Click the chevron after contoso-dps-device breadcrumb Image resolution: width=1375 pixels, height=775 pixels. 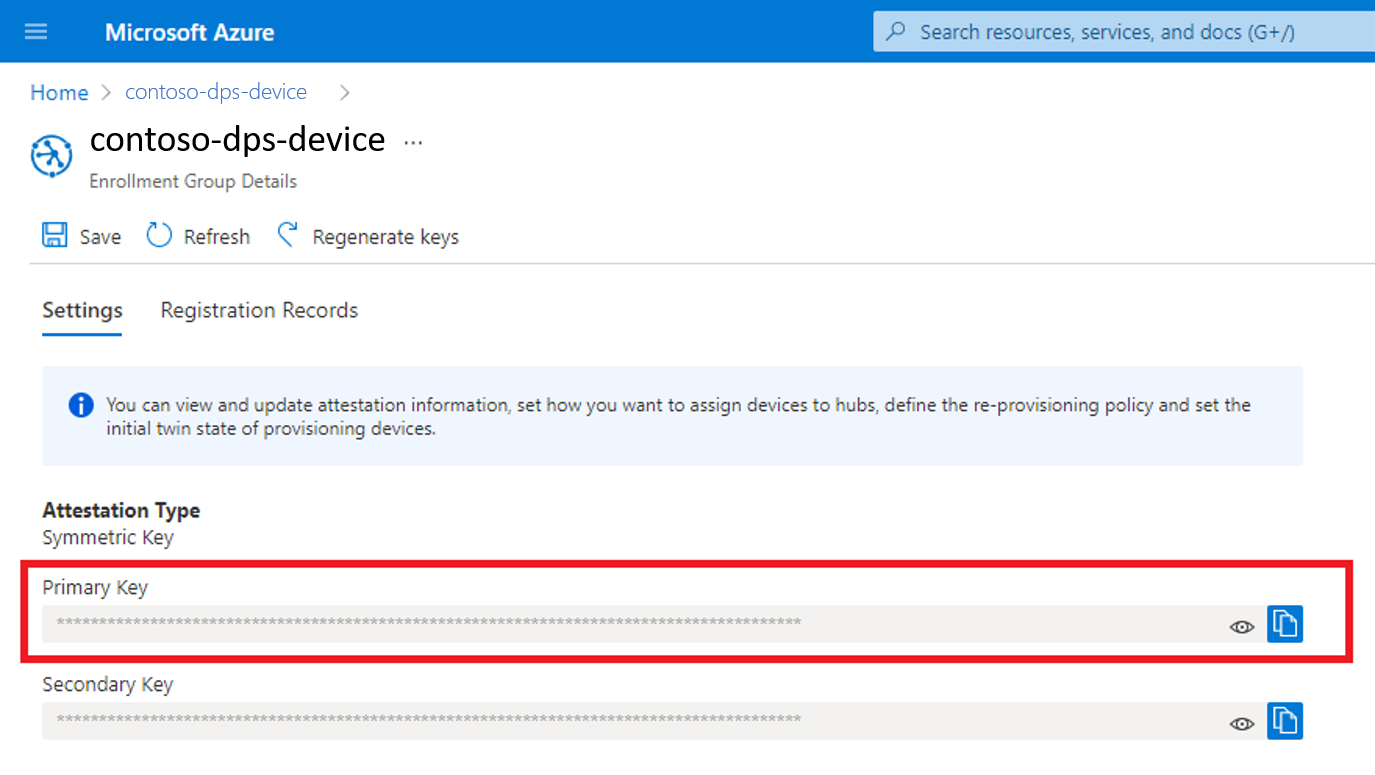click(345, 92)
